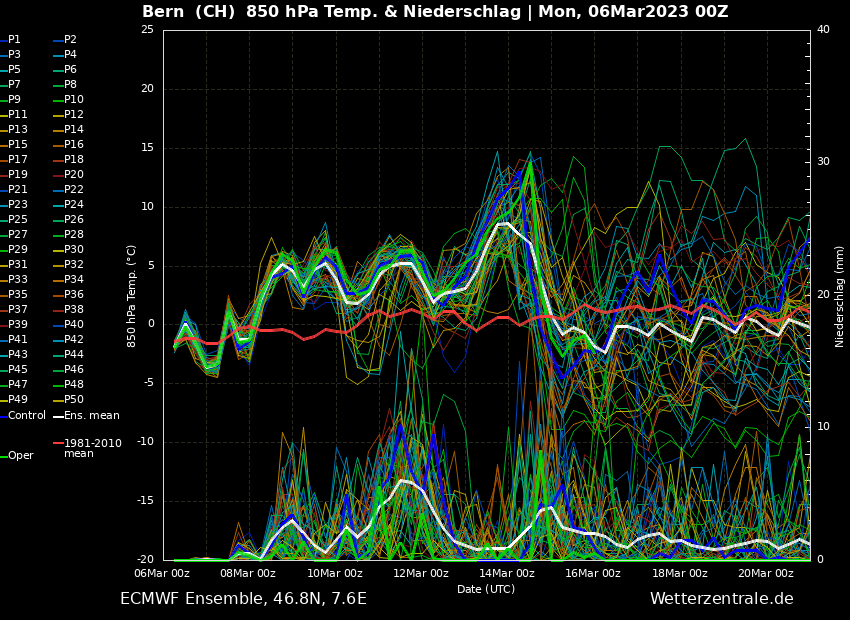The image size is (850, 620).
Task: Click the 15 tick on temperature axis
Action: click(x=147, y=147)
